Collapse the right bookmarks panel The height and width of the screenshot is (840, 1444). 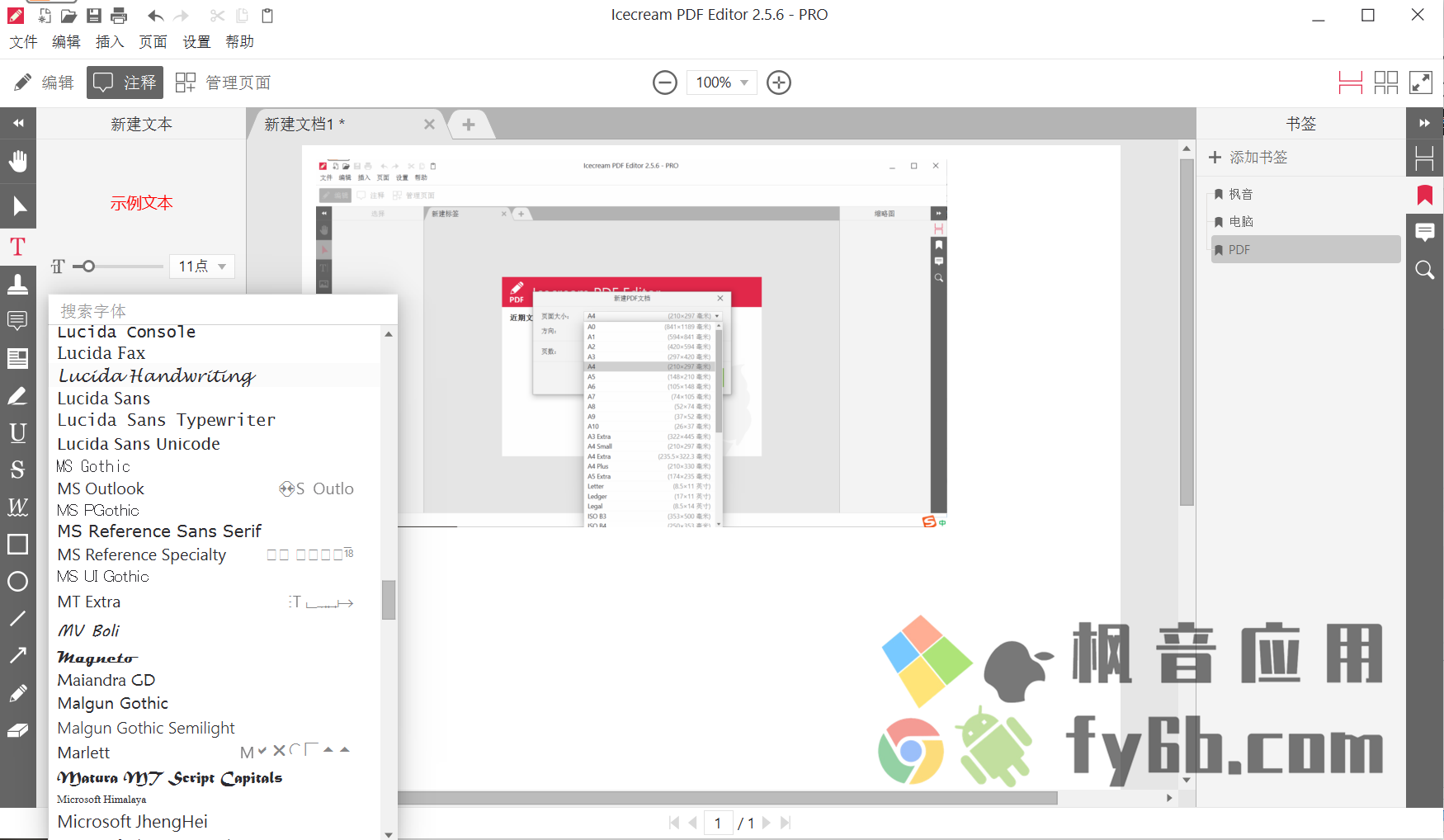click(1425, 124)
